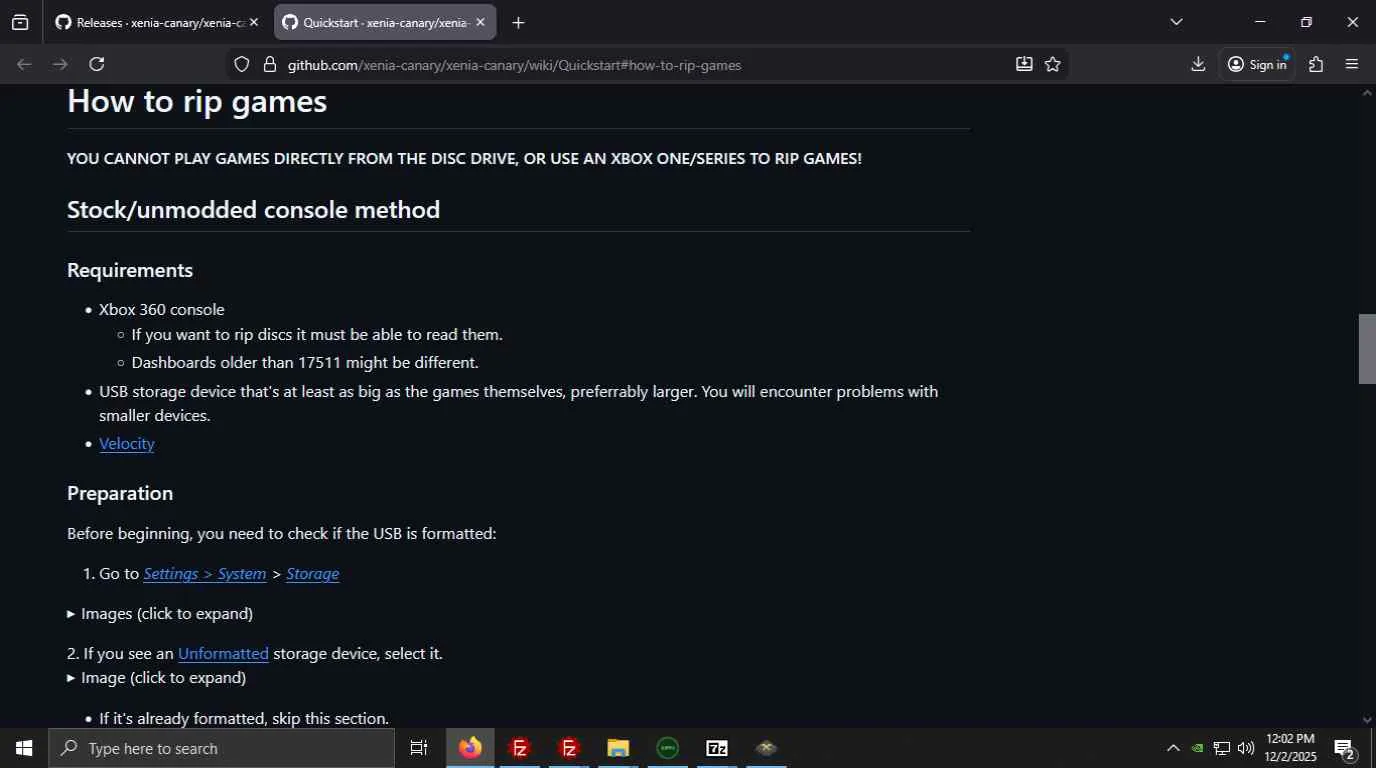1376x768 pixels.
Task: Launch 7-Zip from the taskbar
Action: [717, 748]
